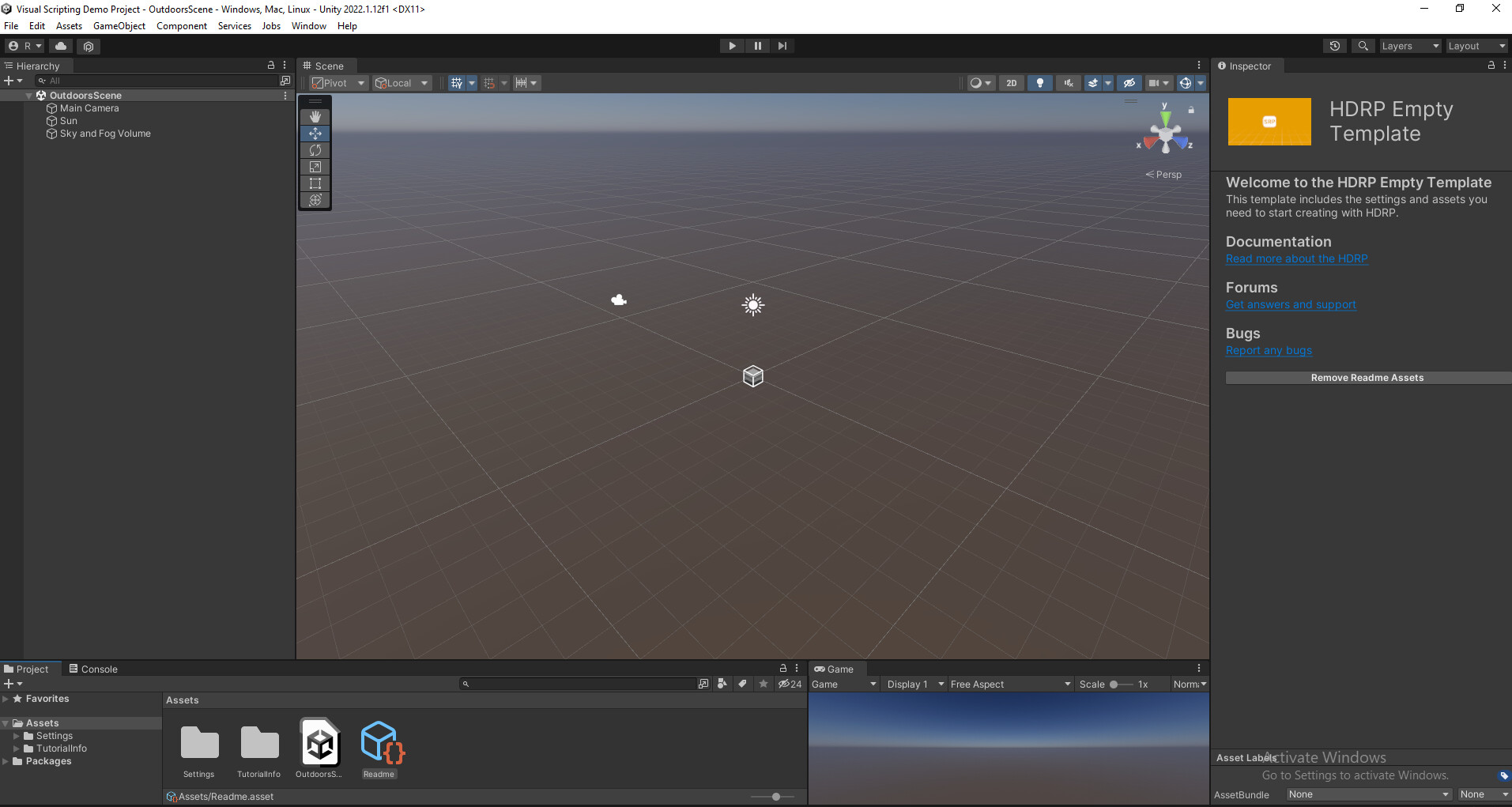This screenshot has width=1512, height=807.
Task: Toggle grid snapping
Action: (x=489, y=83)
